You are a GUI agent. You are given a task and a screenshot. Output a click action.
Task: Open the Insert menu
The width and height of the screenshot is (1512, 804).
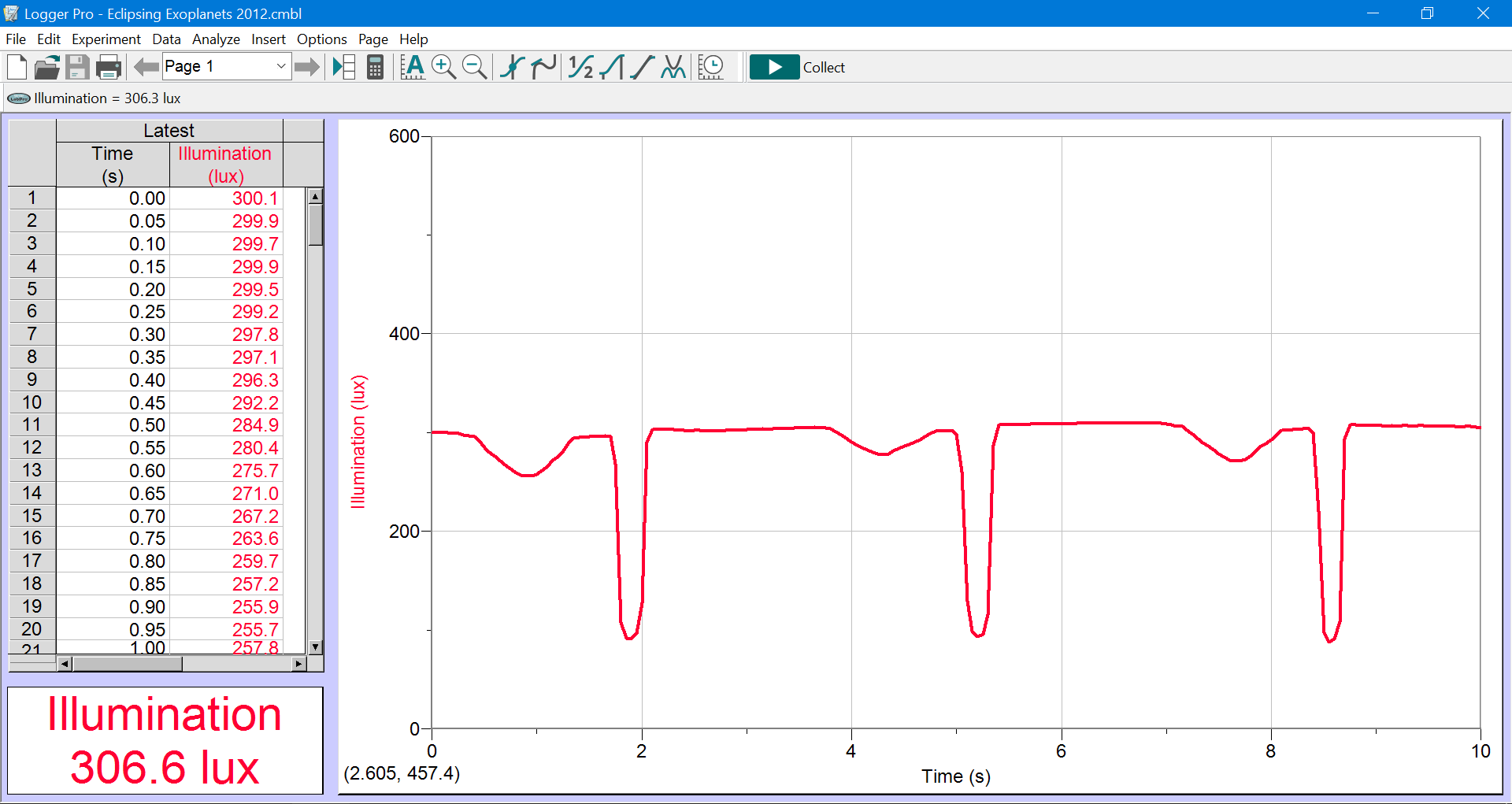[268, 39]
